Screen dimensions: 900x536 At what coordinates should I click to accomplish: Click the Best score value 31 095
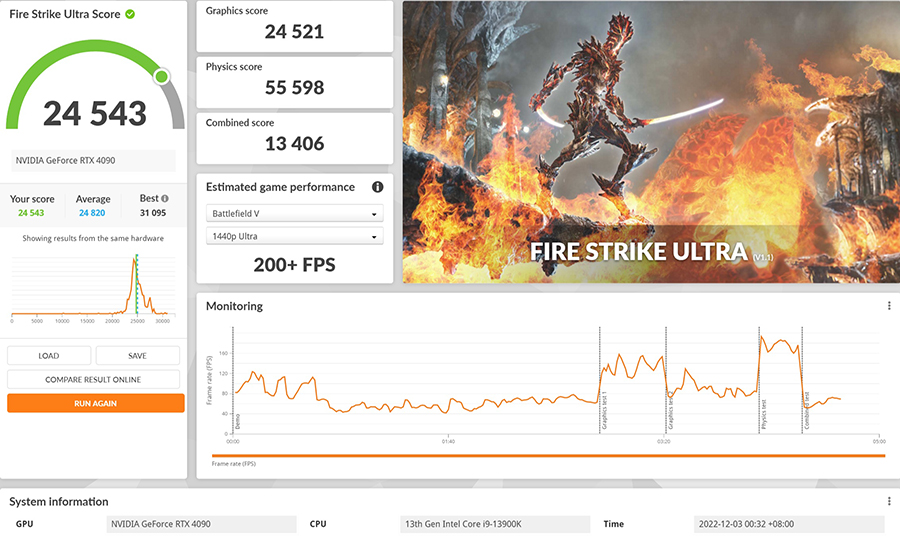[x=153, y=213]
